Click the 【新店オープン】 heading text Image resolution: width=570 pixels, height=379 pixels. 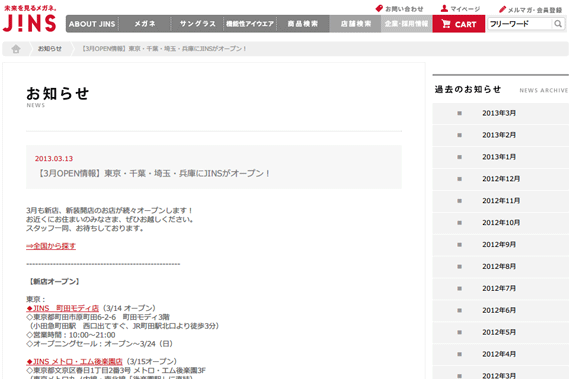click(x=54, y=282)
